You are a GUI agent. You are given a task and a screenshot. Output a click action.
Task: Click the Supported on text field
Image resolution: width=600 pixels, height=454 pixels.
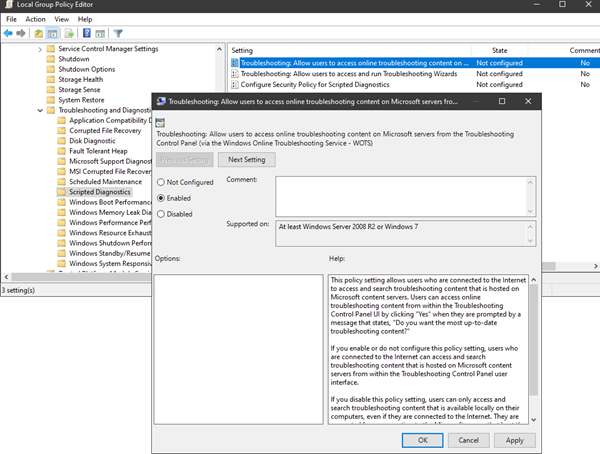click(401, 233)
